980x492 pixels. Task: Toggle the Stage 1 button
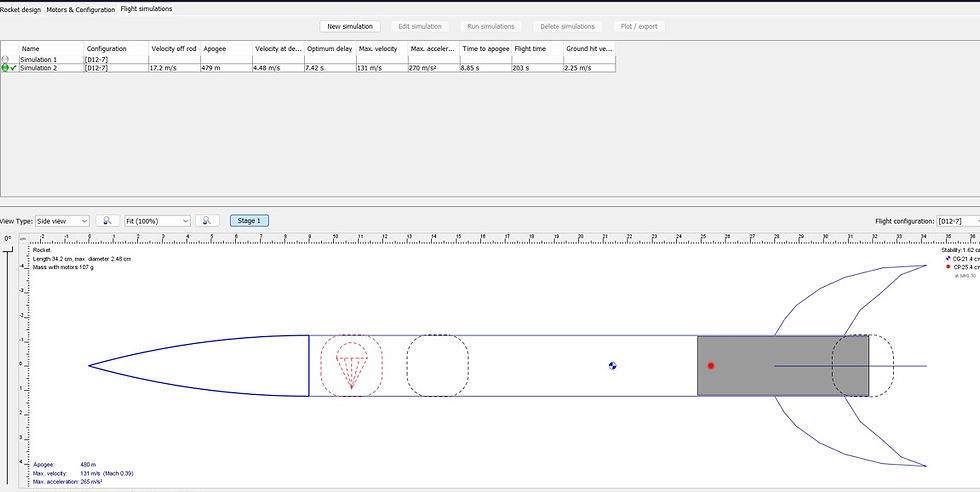(249, 221)
